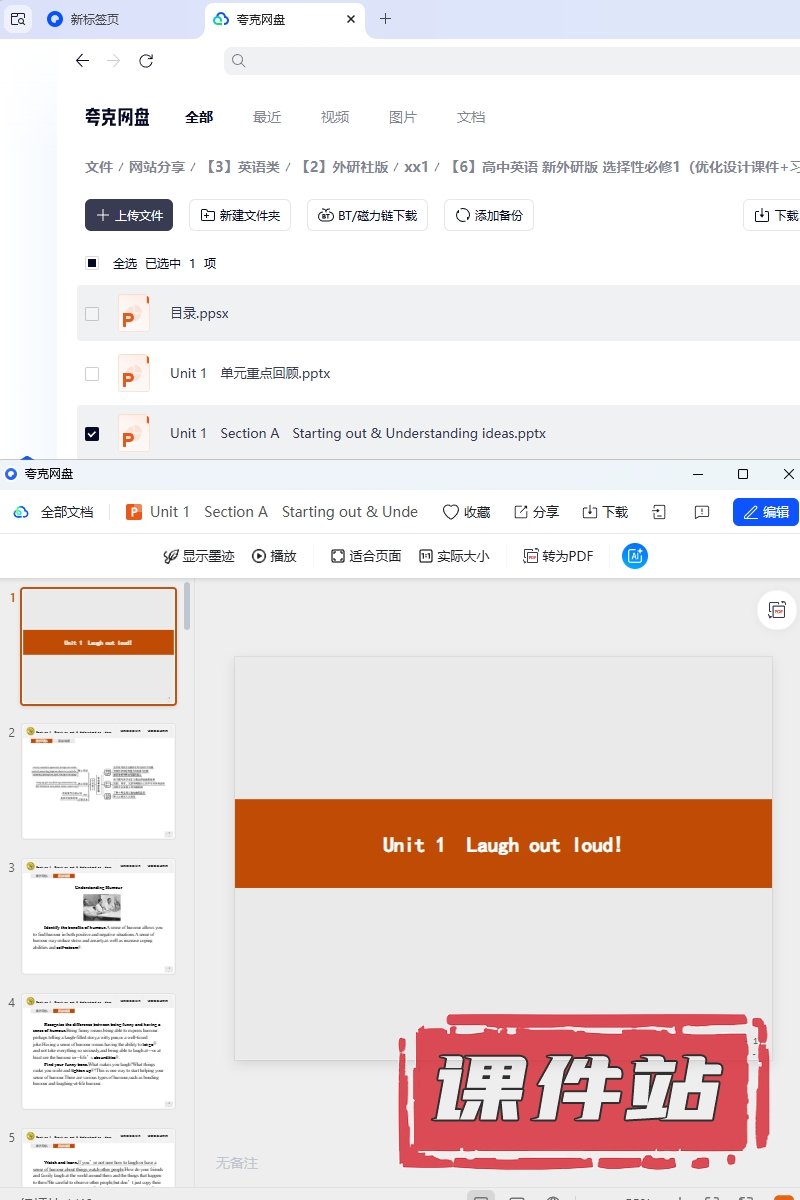Play the slideshow with 播放
800x1200 pixels.
coord(274,556)
